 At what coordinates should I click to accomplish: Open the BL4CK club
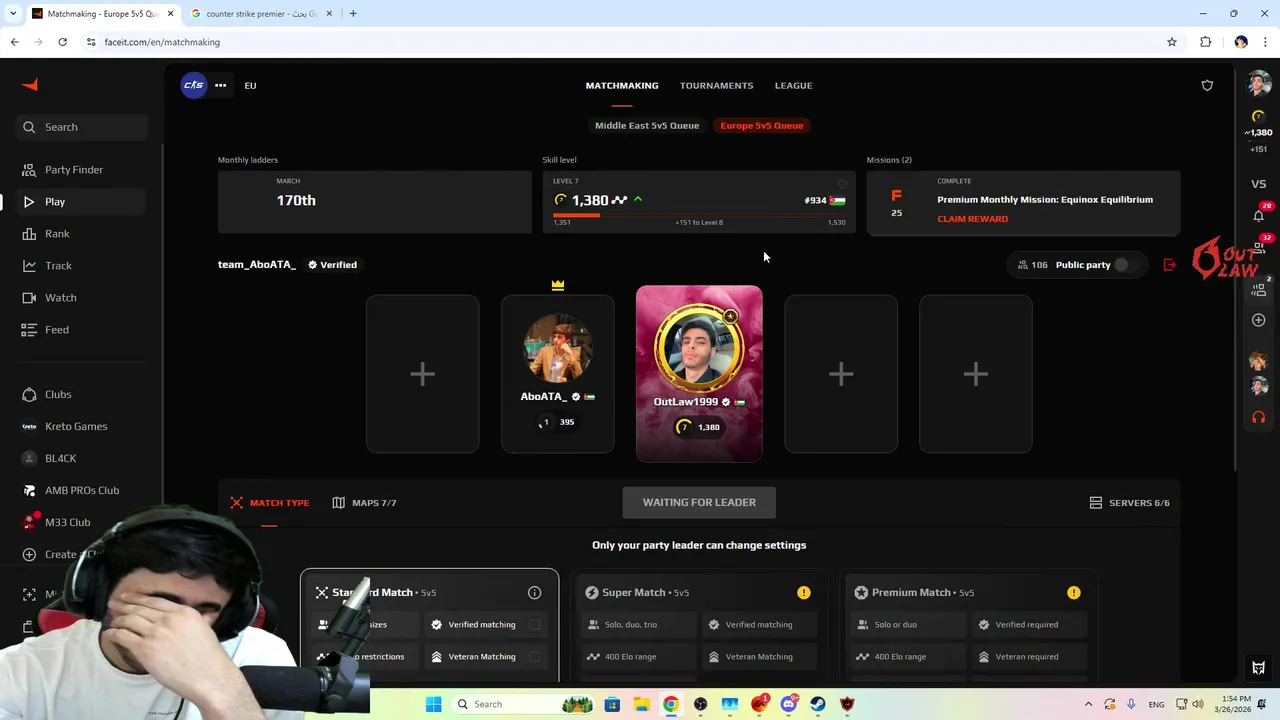tap(82, 458)
